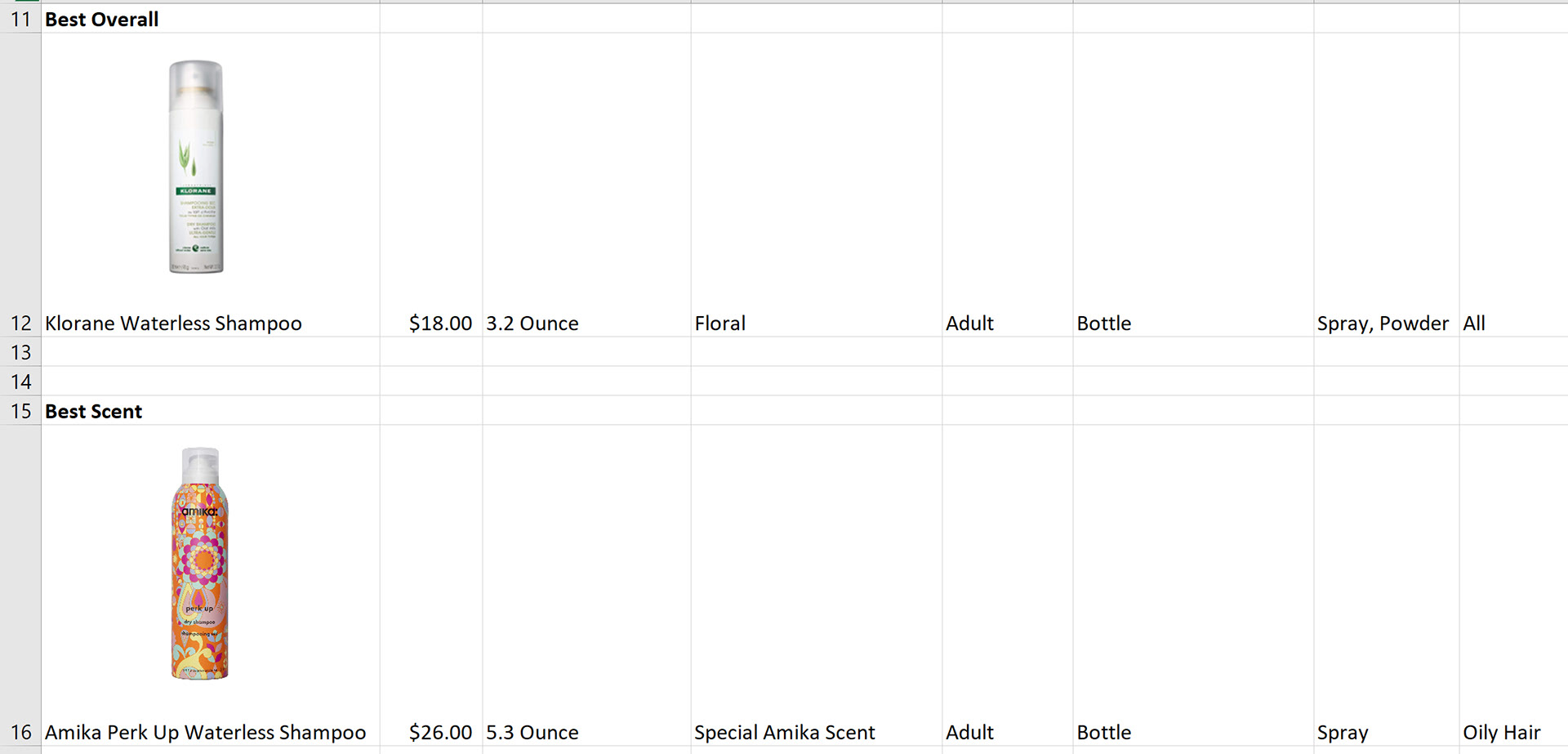Select row header 15
Screen dimensions: 1568x754
tap(20, 410)
